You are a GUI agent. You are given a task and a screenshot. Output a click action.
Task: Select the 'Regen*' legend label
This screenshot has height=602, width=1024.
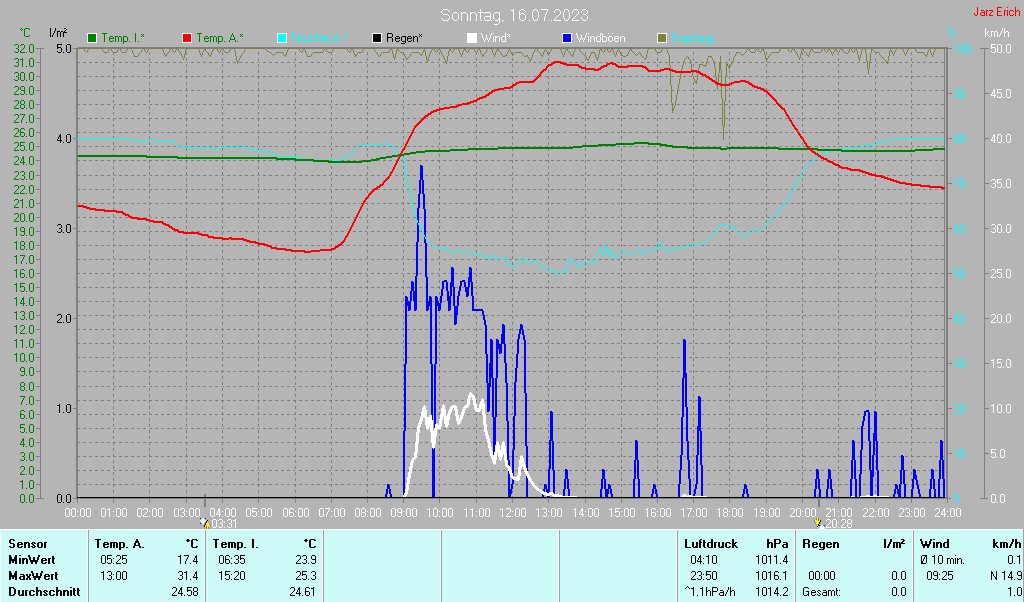click(x=404, y=39)
